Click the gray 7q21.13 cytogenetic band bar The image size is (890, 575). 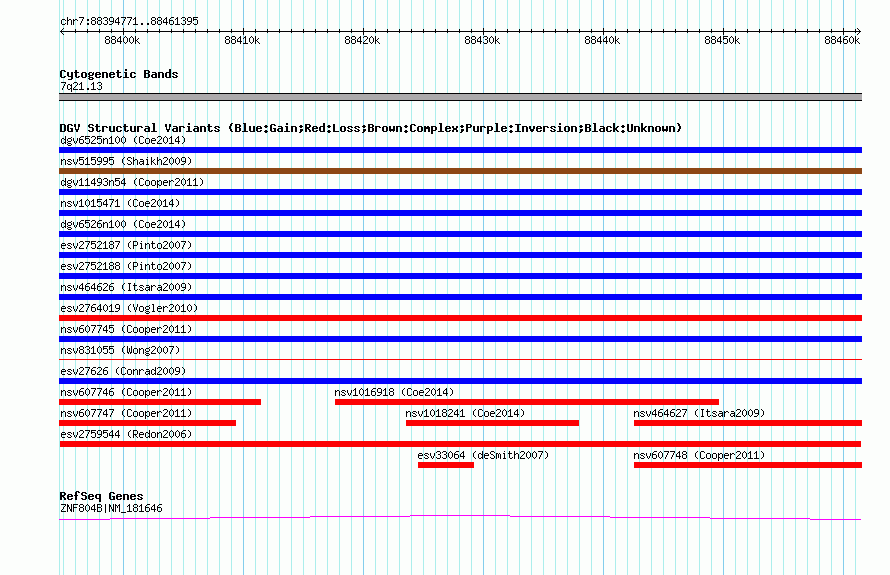point(460,97)
